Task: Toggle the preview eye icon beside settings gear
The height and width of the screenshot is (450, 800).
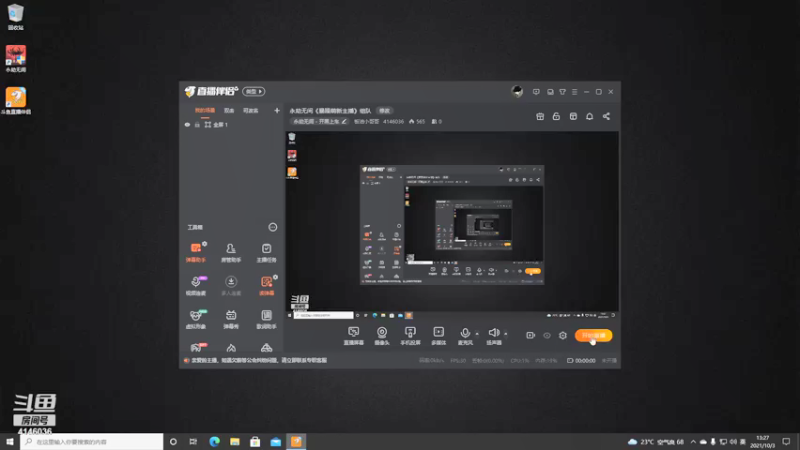Action: click(546, 335)
